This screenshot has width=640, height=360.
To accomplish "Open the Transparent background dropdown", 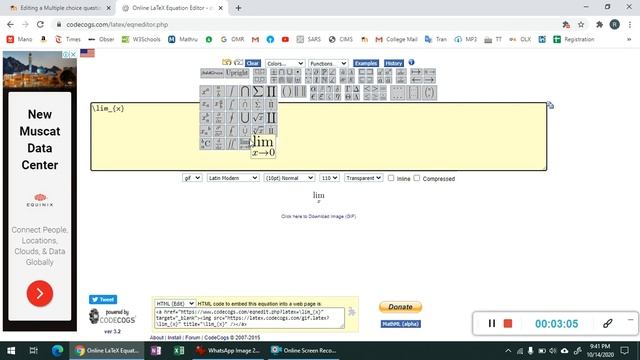I will 364,178.
